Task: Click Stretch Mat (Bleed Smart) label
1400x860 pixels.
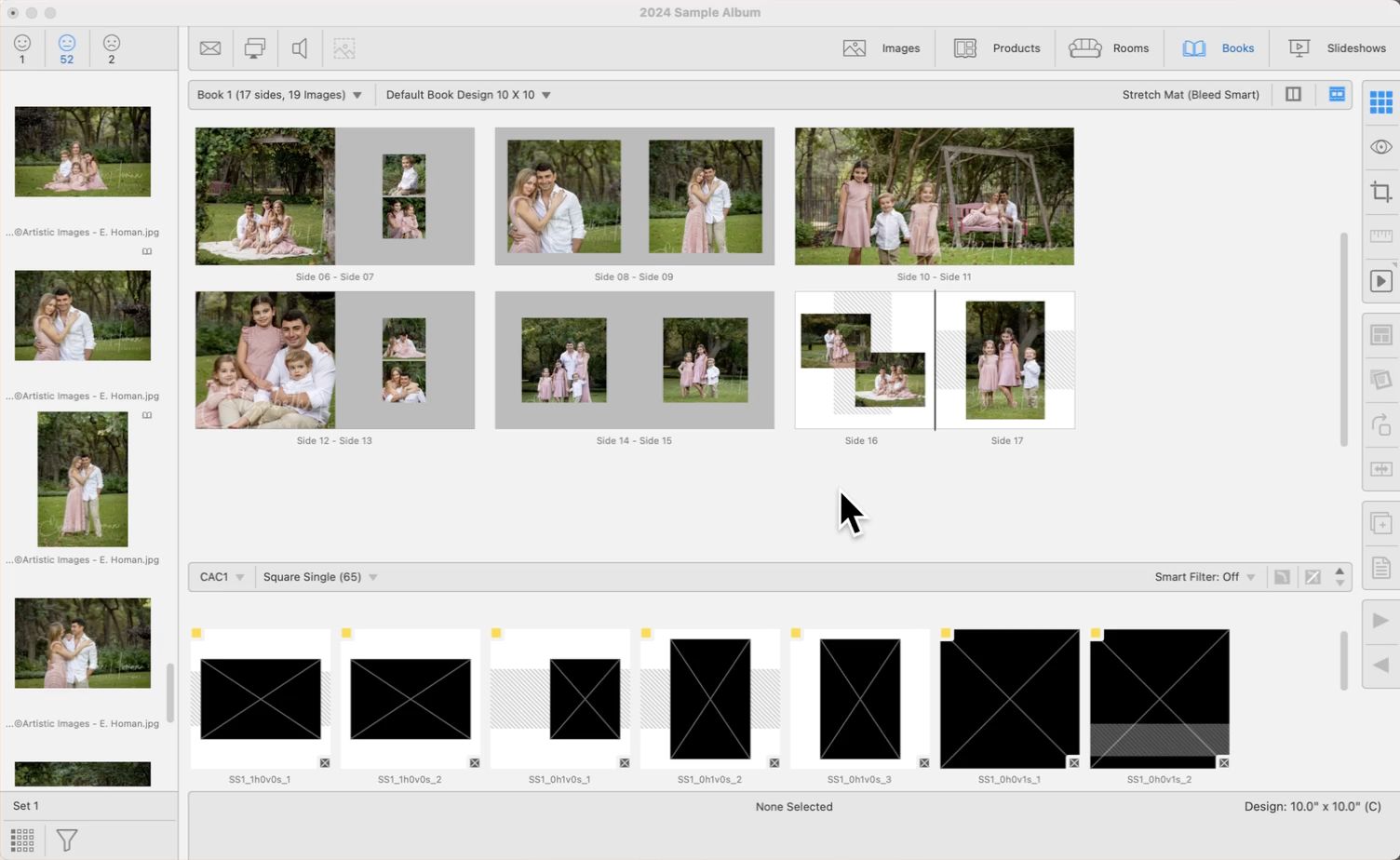Action: (x=1190, y=95)
